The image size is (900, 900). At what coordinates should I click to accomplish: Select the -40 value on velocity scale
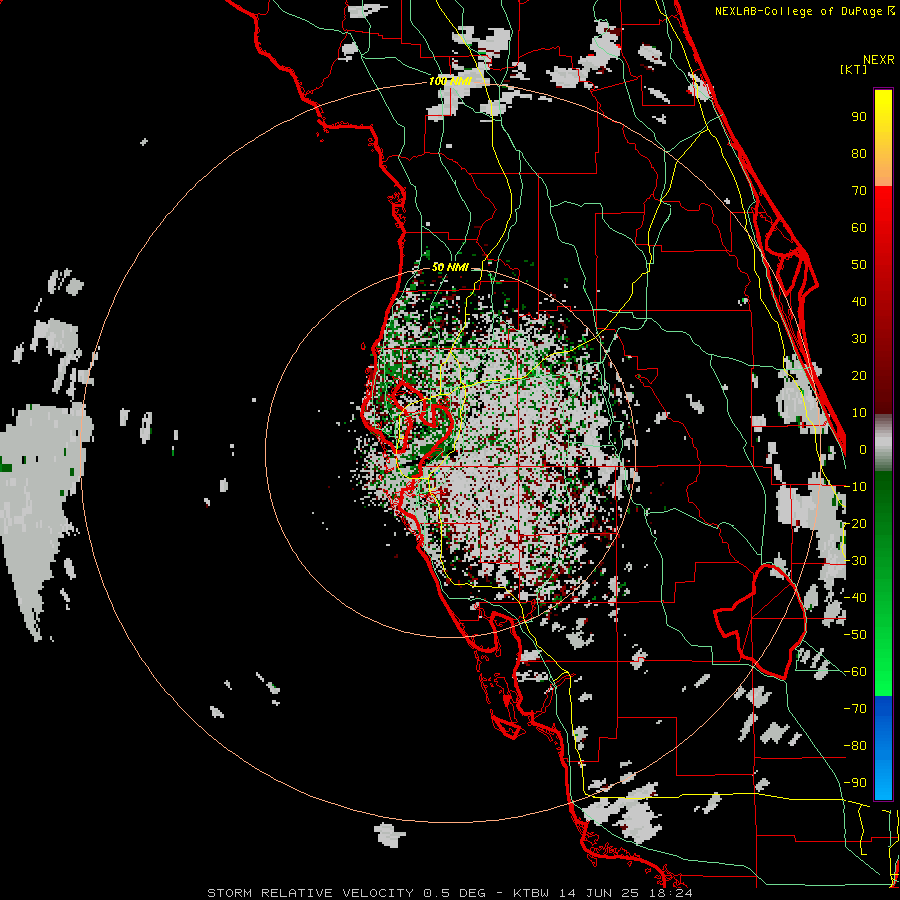tap(855, 598)
